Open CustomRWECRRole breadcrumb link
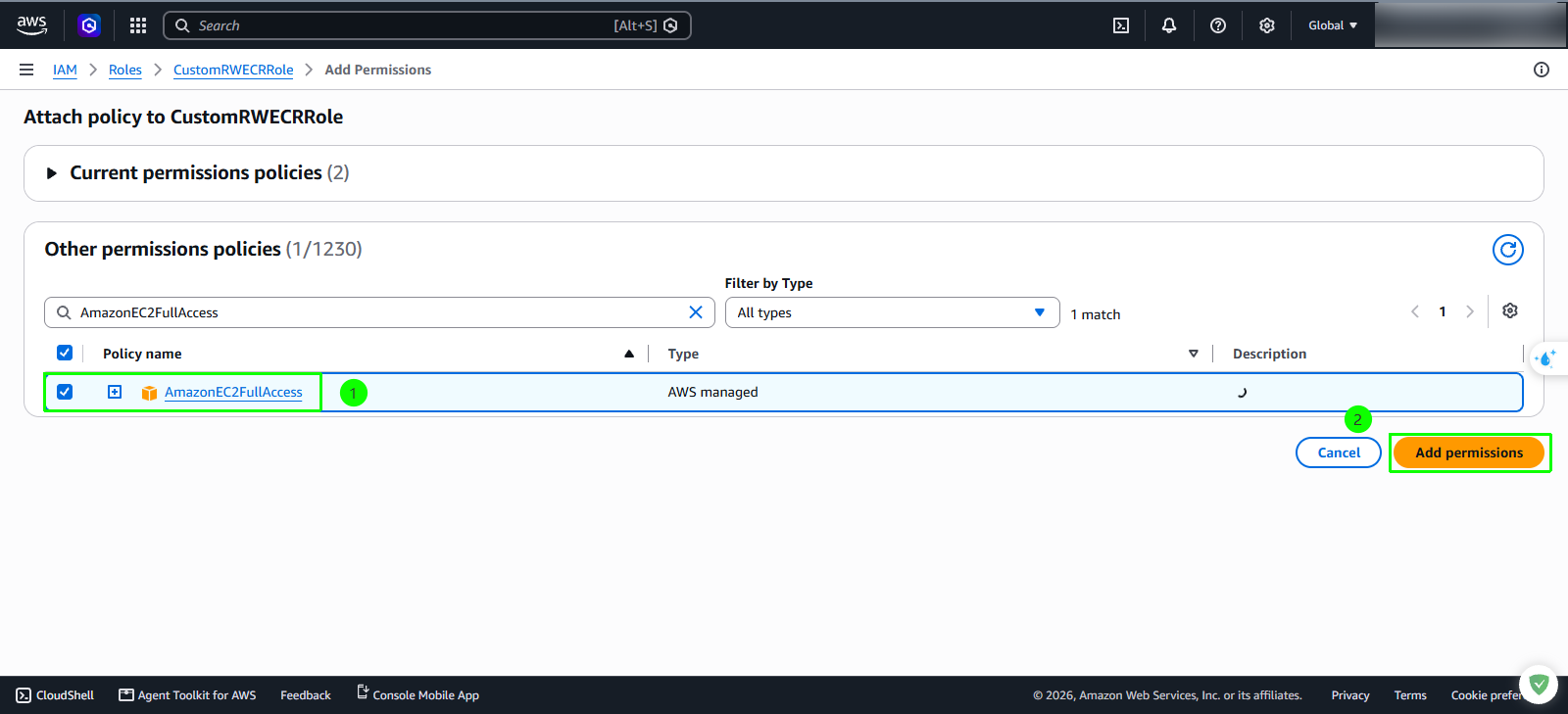The height and width of the screenshot is (714, 1568). point(233,70)
